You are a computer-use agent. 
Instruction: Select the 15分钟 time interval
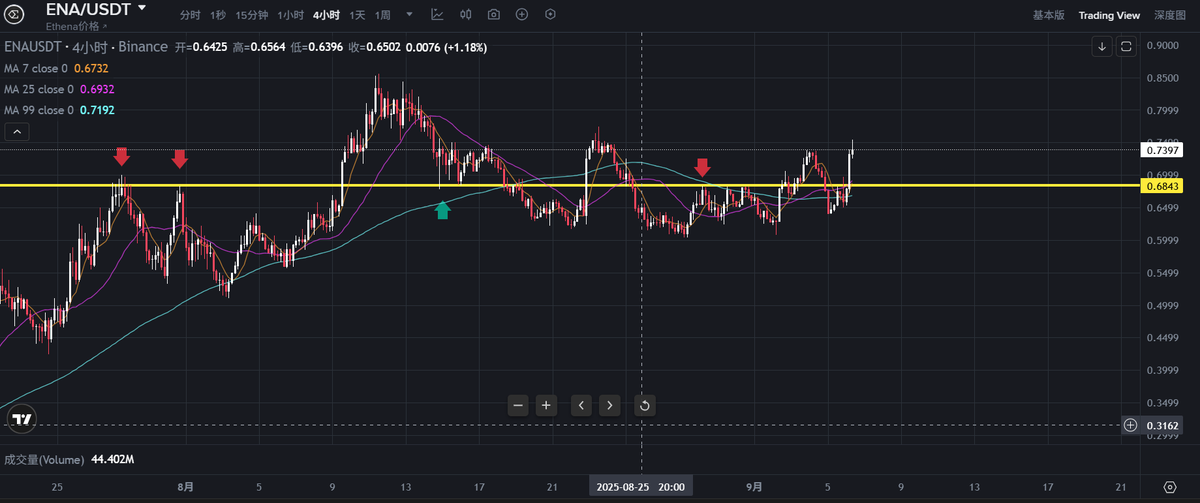click(251, 15)
